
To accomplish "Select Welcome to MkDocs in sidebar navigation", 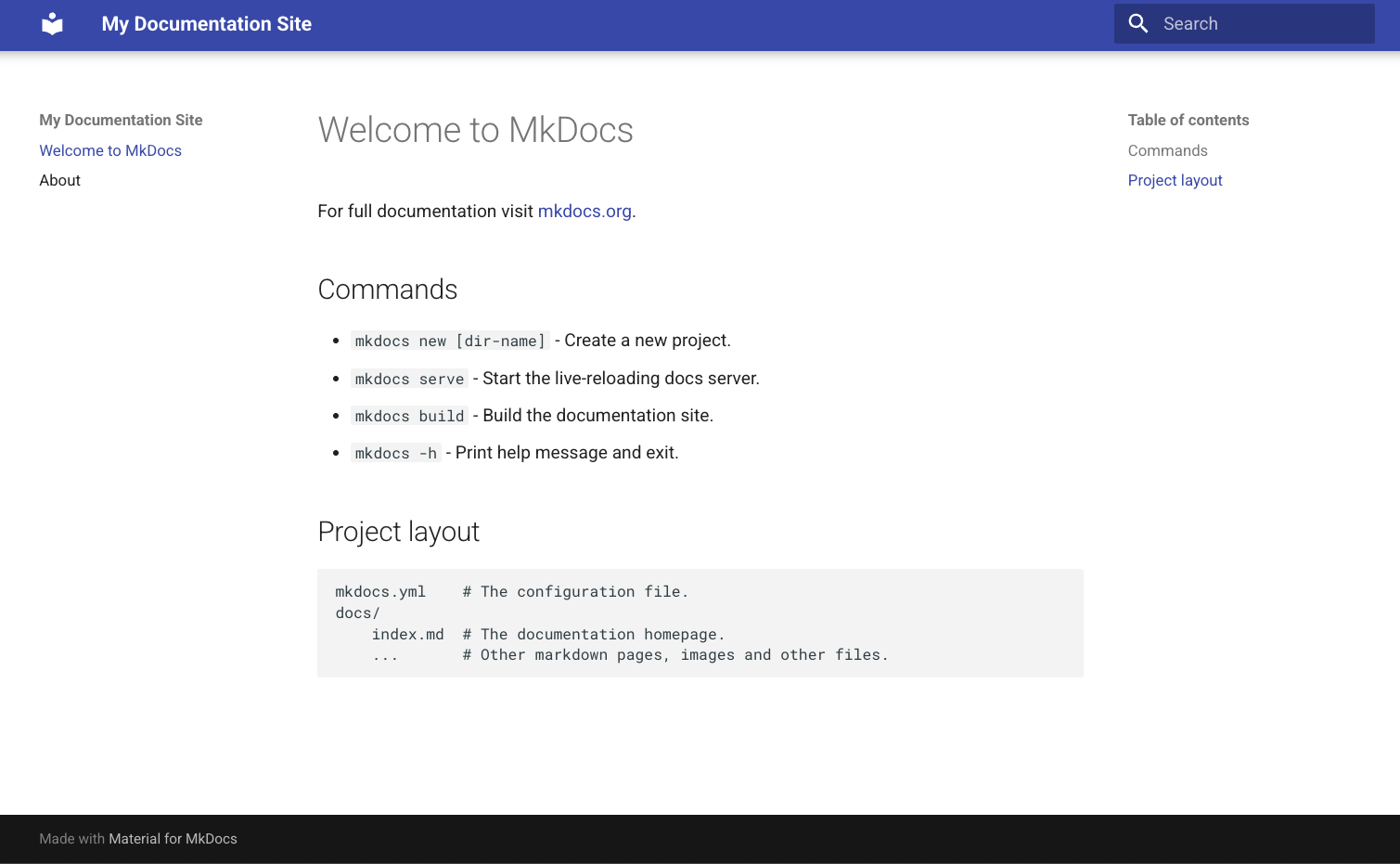I will (x=110, y=150).
